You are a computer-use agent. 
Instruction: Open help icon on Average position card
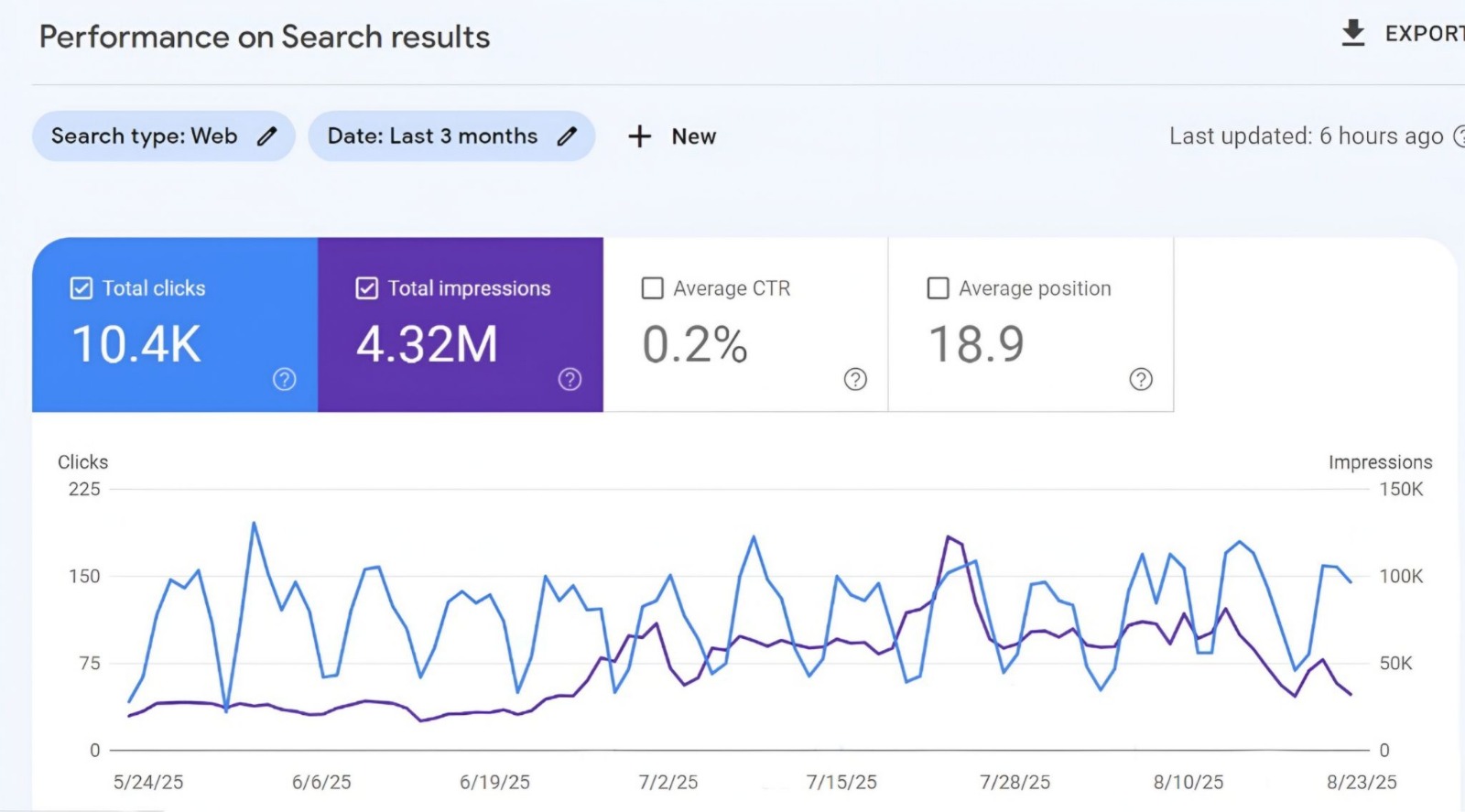click(x=1141, y=379)
